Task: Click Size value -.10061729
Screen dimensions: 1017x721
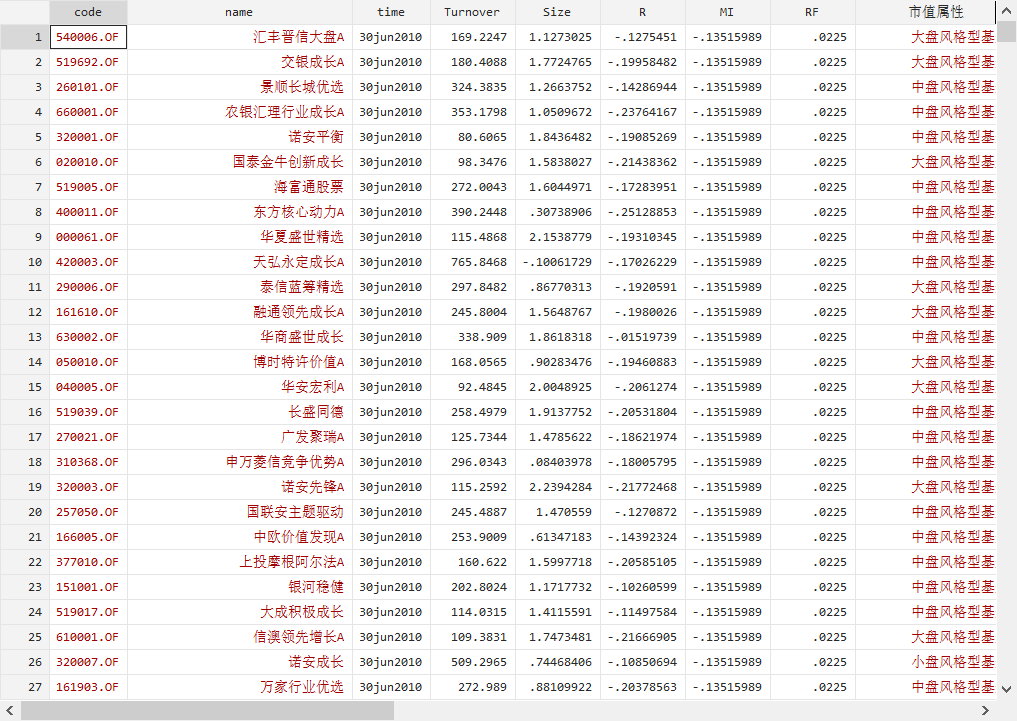Action: [558, 262]
